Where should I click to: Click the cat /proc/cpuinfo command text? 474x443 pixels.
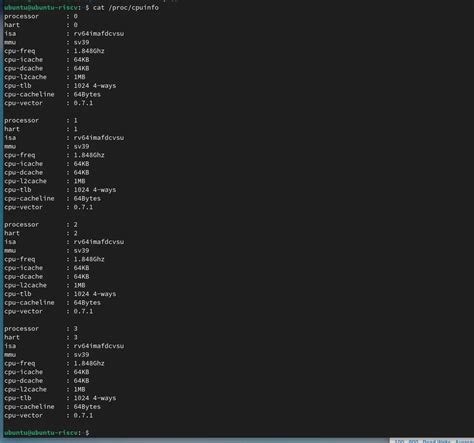coord(126,7)
